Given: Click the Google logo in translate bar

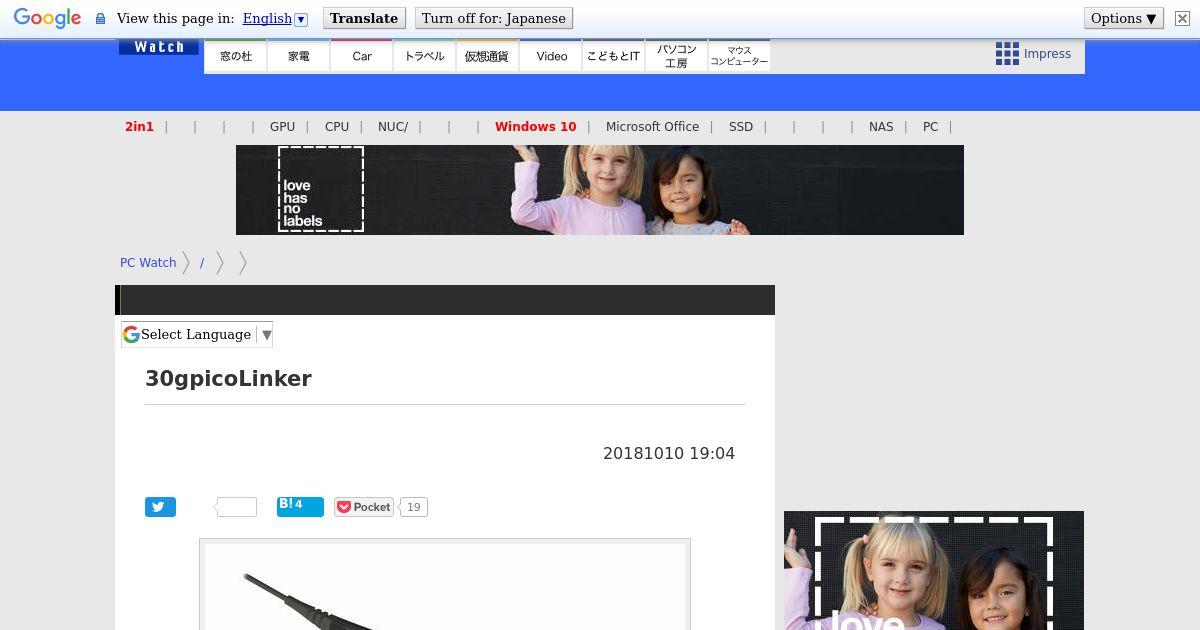Looking at the screenshot, I should (47, 19).
